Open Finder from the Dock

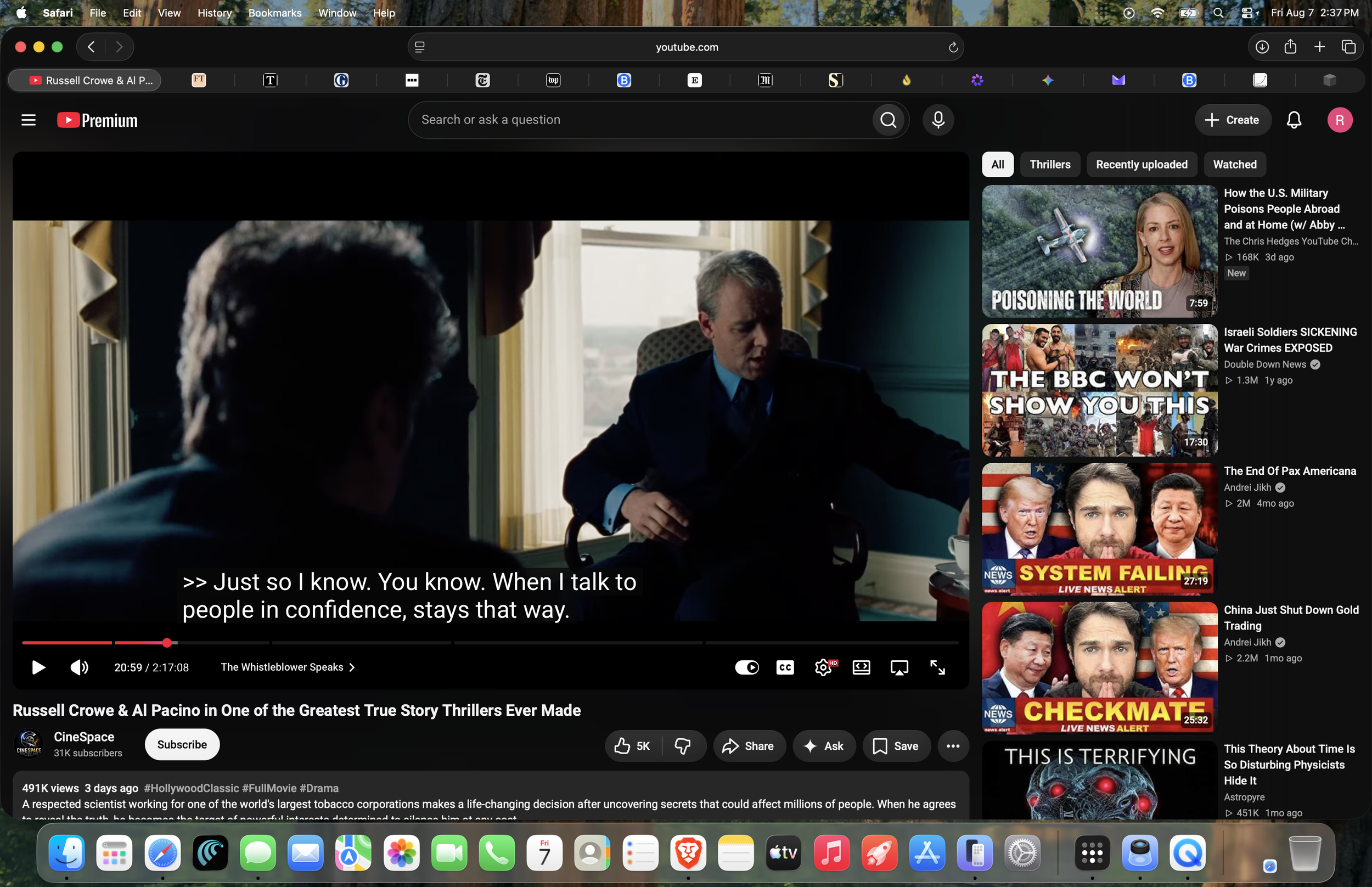point(66,853)
